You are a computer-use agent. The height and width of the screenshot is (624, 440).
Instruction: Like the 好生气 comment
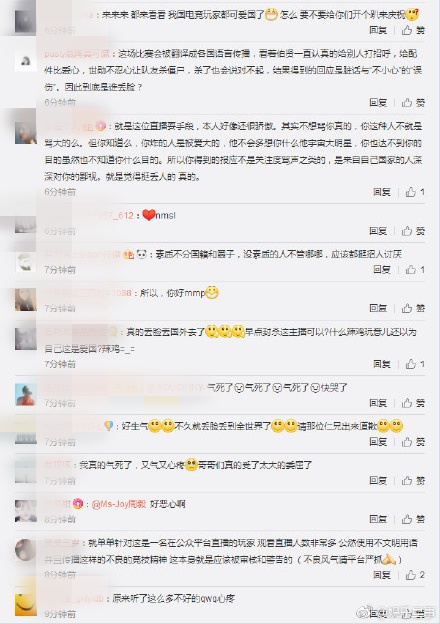(x=413, y=441)
